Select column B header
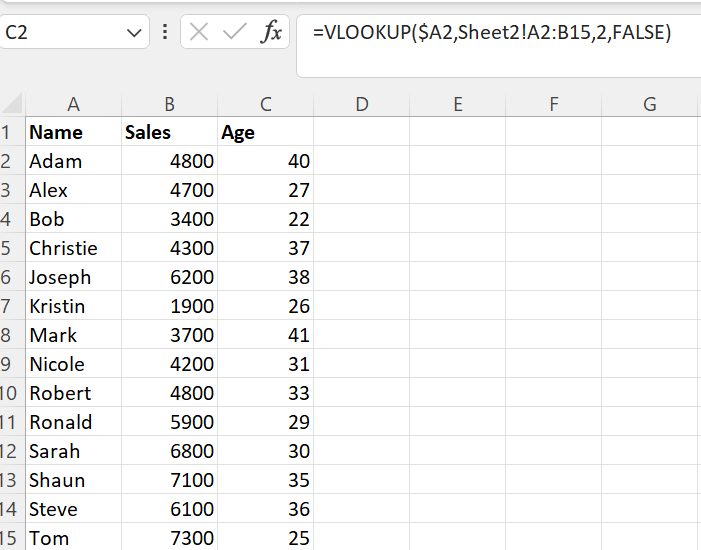The height and width of the screenshot is (550, 701). (169, 104)
